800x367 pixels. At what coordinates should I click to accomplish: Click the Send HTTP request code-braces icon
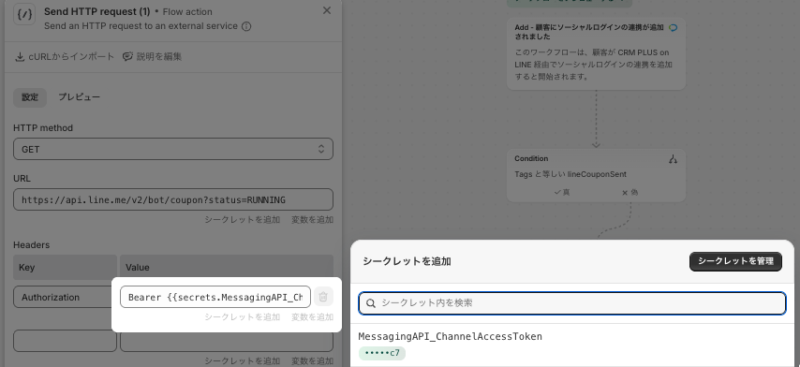(24, 15)
